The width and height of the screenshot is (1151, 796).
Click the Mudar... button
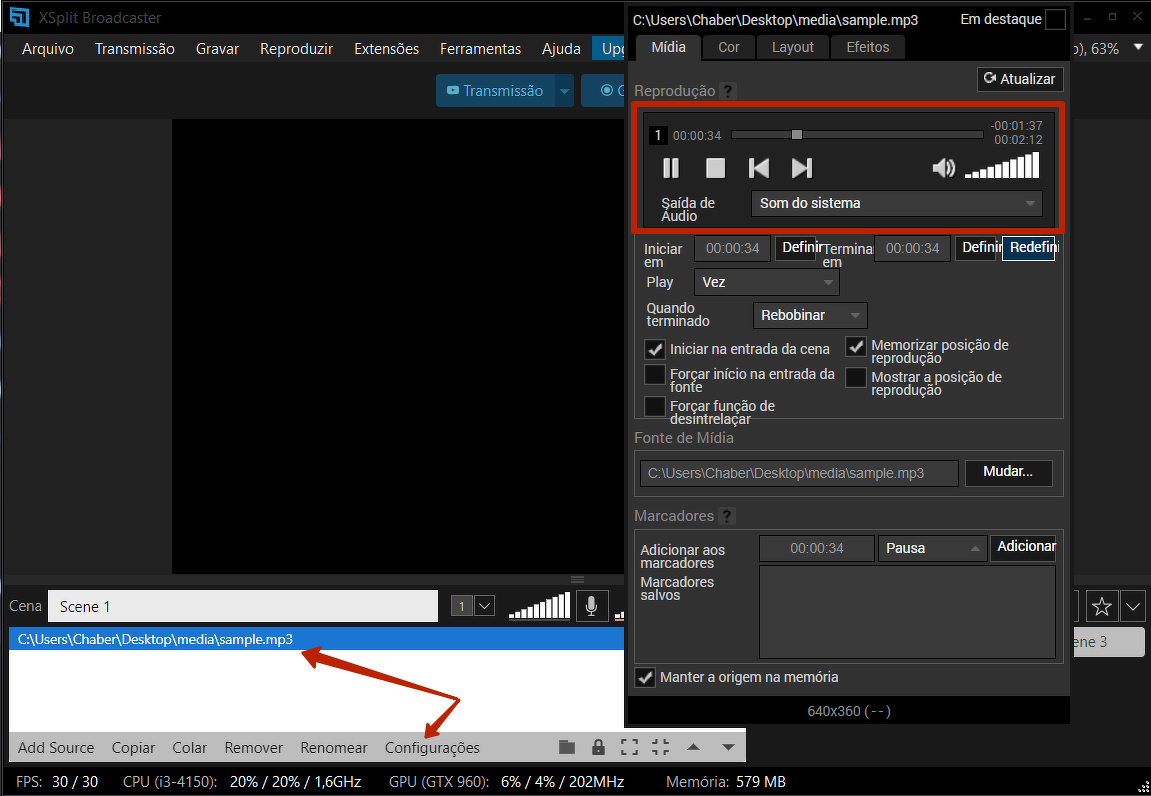1008,472
